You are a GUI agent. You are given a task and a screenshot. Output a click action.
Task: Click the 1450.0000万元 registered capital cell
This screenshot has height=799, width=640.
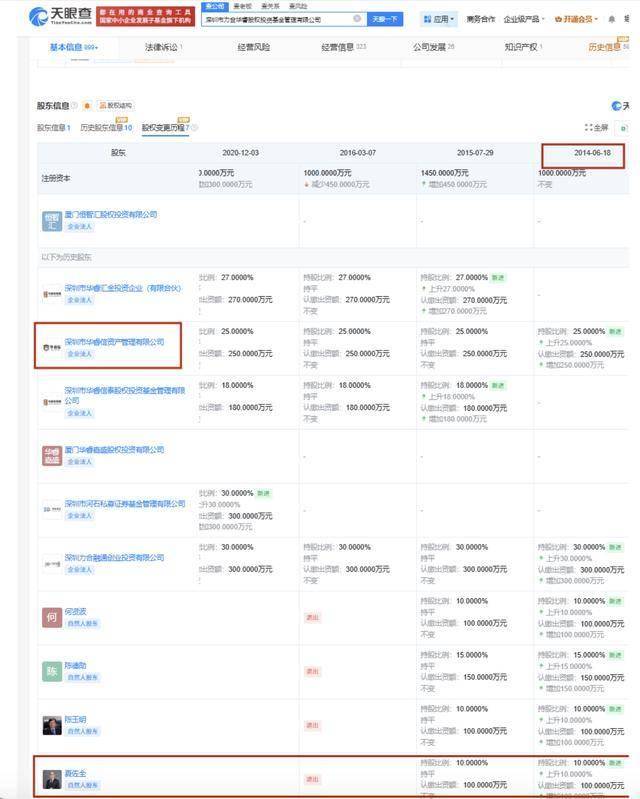[x=444, y=173]
